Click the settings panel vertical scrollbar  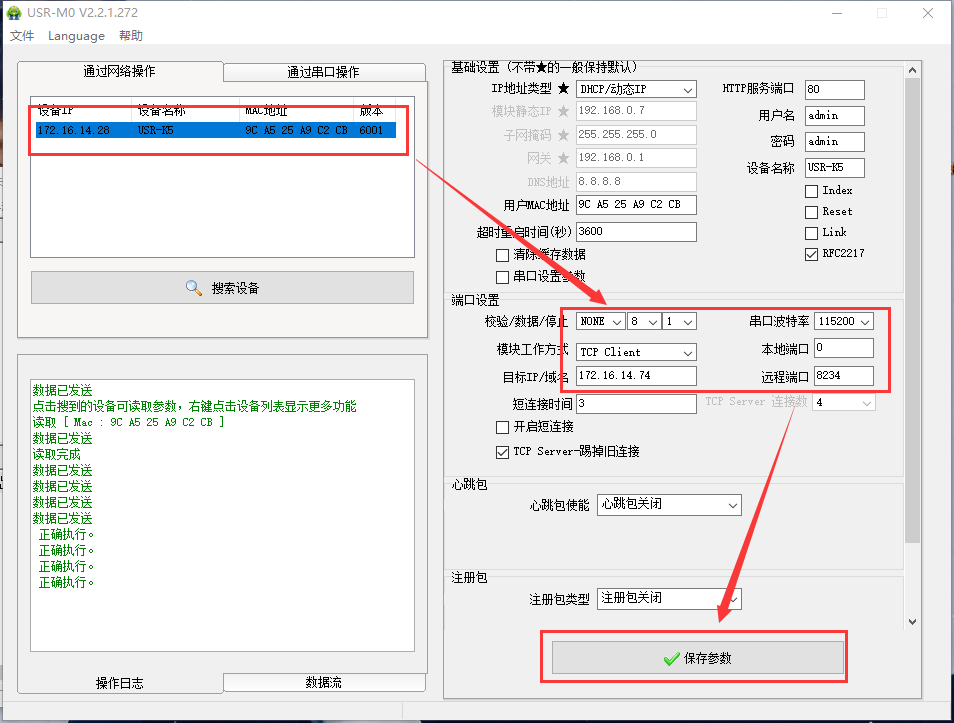click(x=911, y=300)
